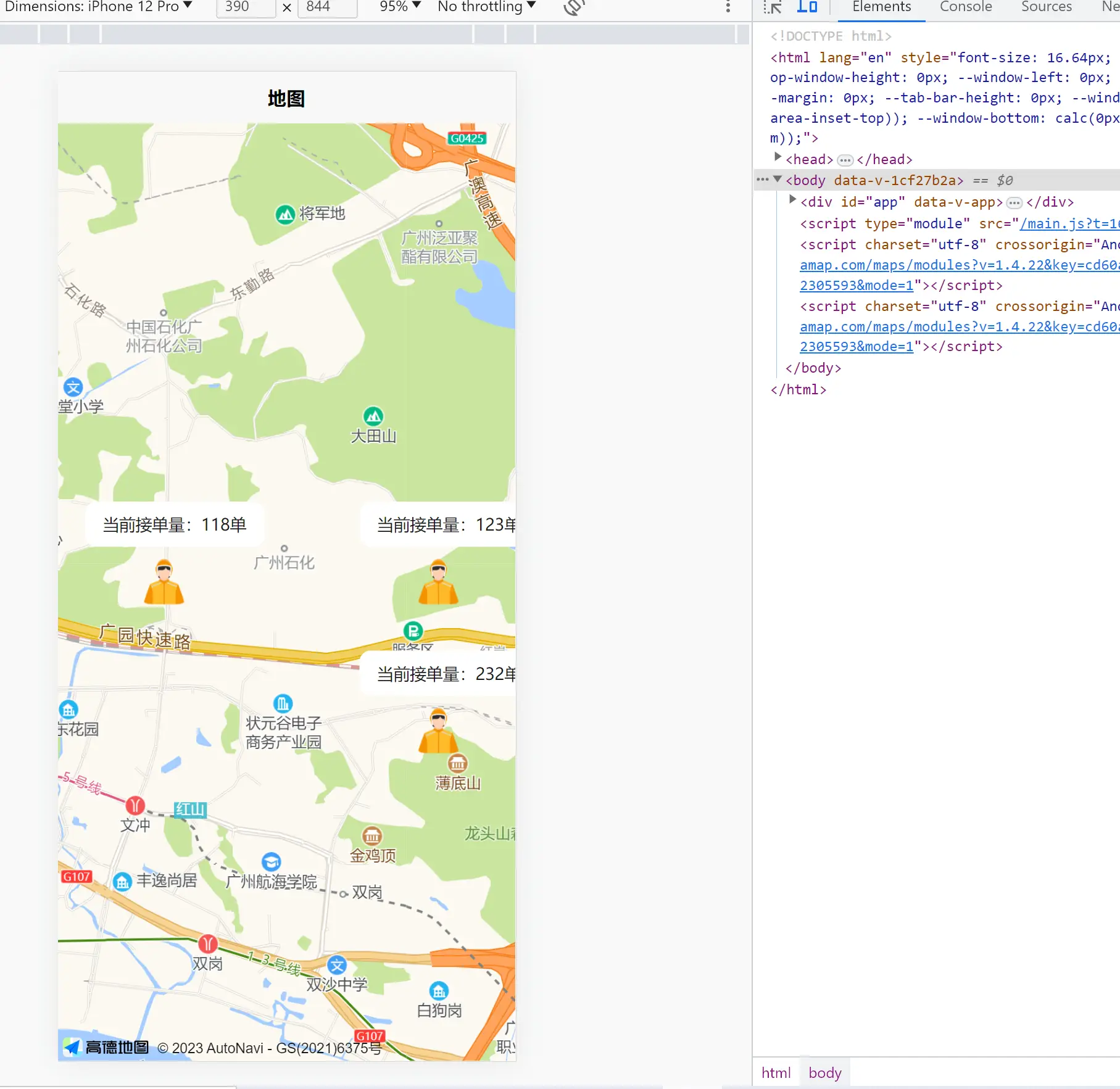Click the height field showing 844
The height and width of the screenshot is (1089, 1120).
[327, 7]
